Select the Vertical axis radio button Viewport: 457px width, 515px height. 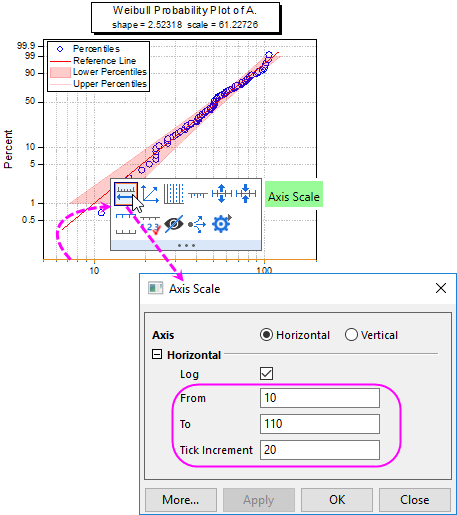(351, 335)
